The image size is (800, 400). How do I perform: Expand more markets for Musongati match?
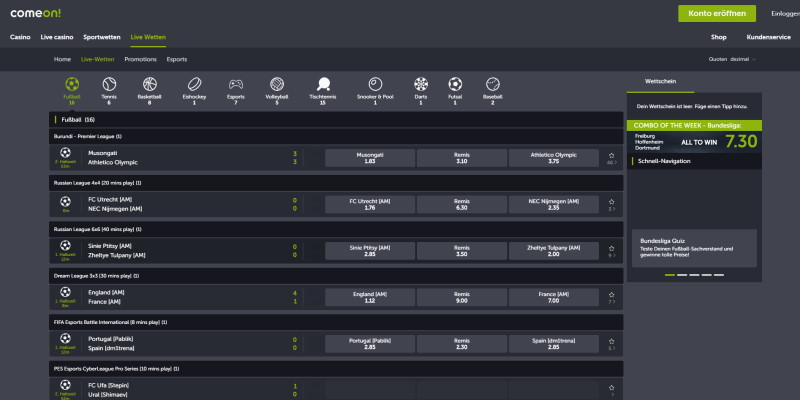point(612,163)
